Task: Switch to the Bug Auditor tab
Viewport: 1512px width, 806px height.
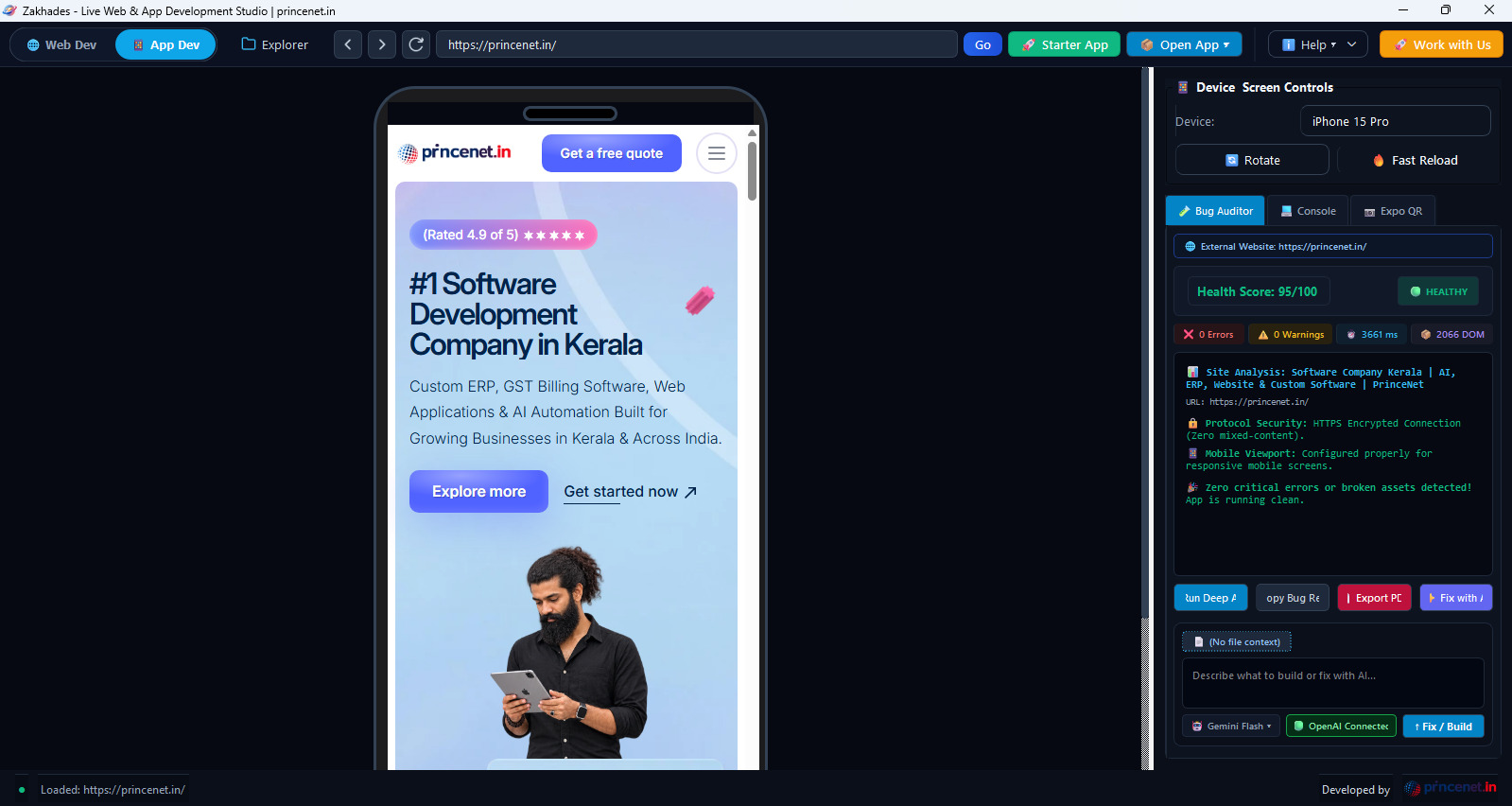Action: [x=1215, y=211]
